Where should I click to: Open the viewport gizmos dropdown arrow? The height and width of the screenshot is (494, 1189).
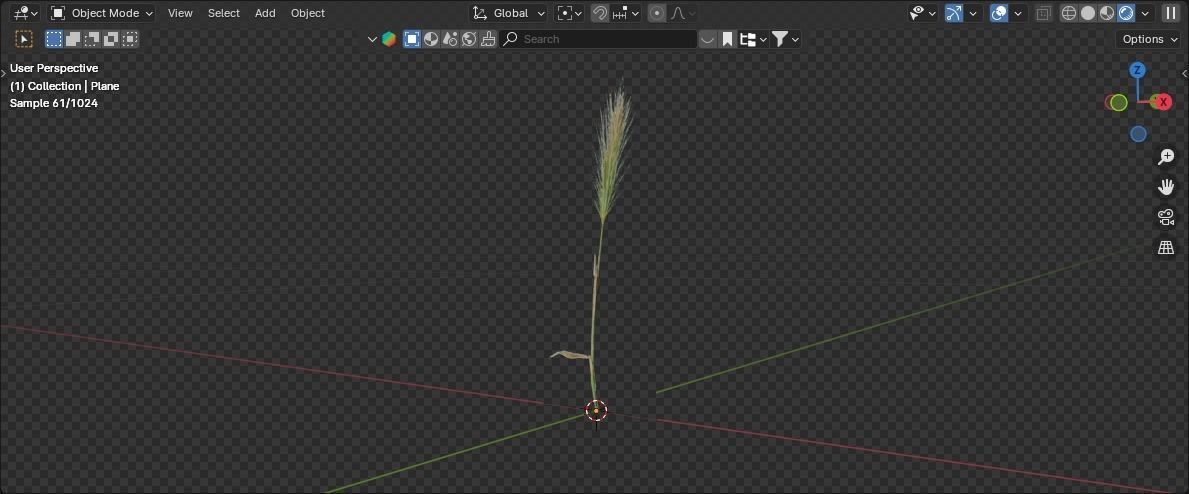[x=973, y=13]
